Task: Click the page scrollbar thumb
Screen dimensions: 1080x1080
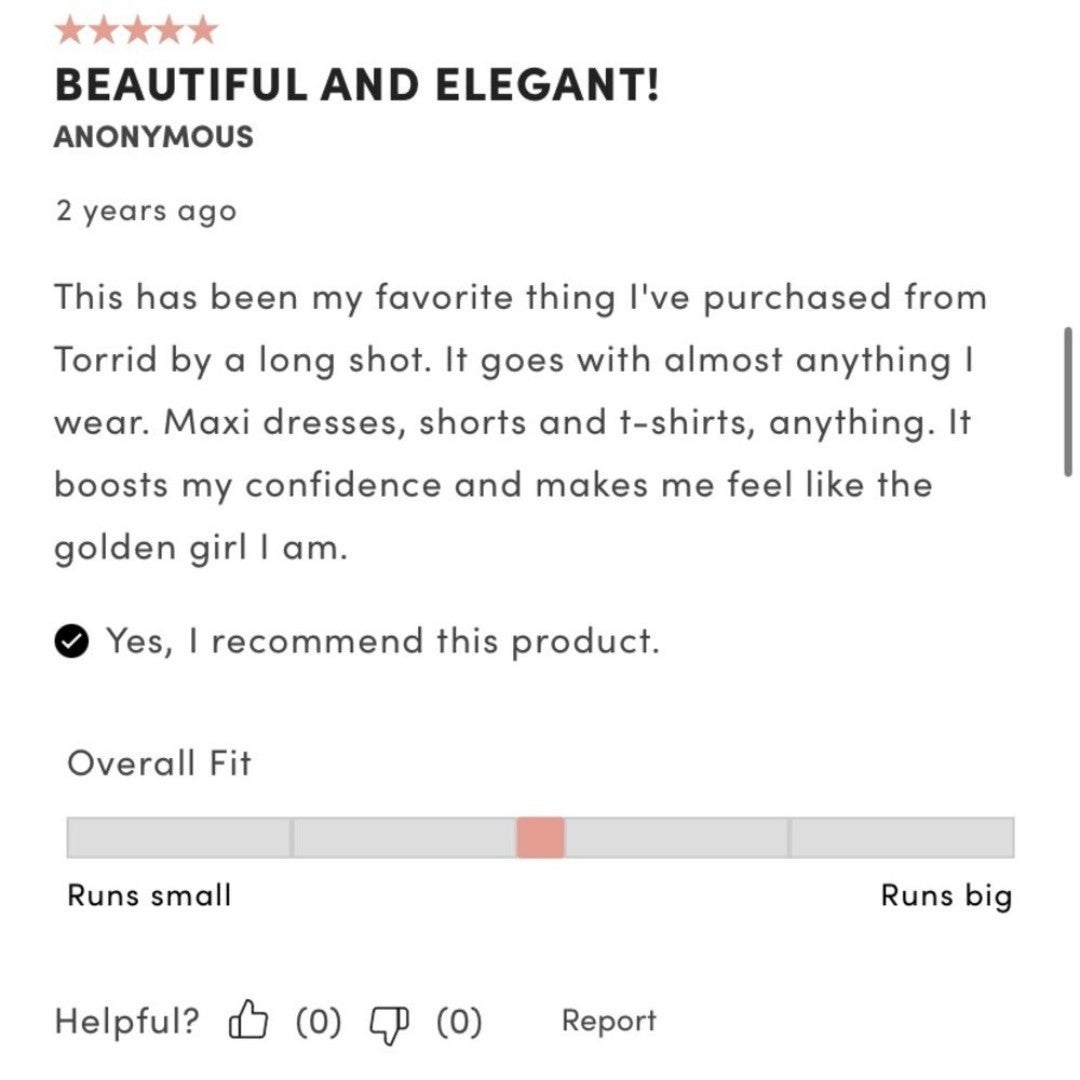Action: pyautogui.click(x=1068, y=402)
